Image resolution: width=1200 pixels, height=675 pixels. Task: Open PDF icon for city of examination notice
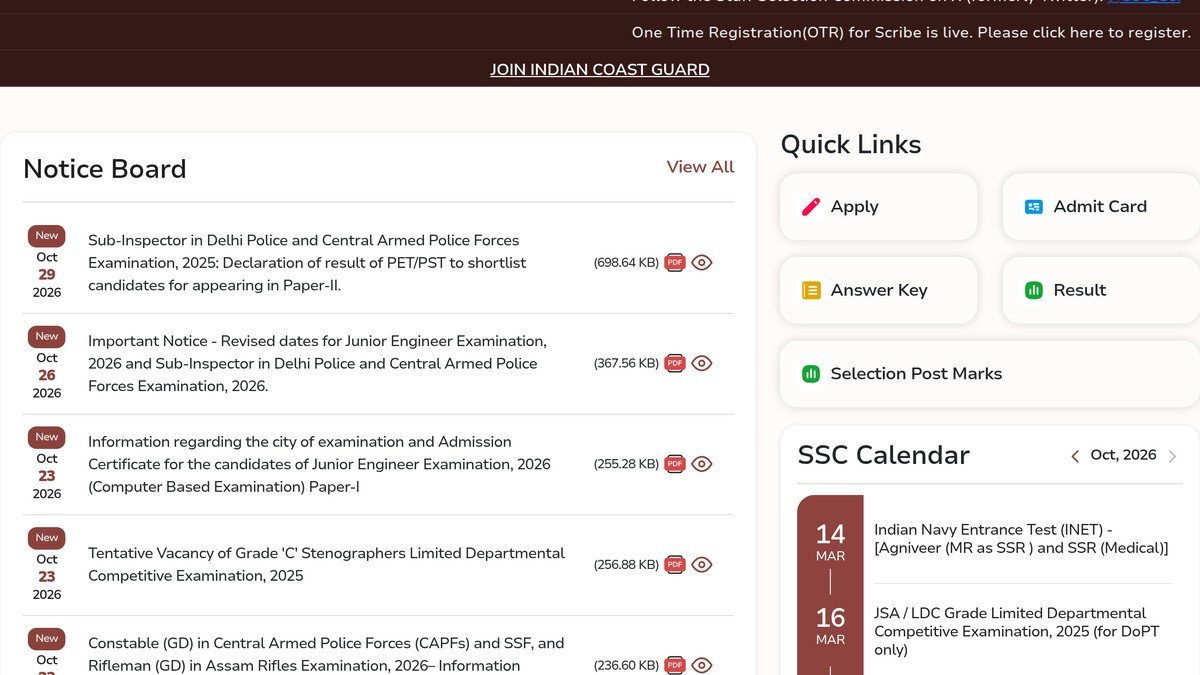[x=675, y=464]
